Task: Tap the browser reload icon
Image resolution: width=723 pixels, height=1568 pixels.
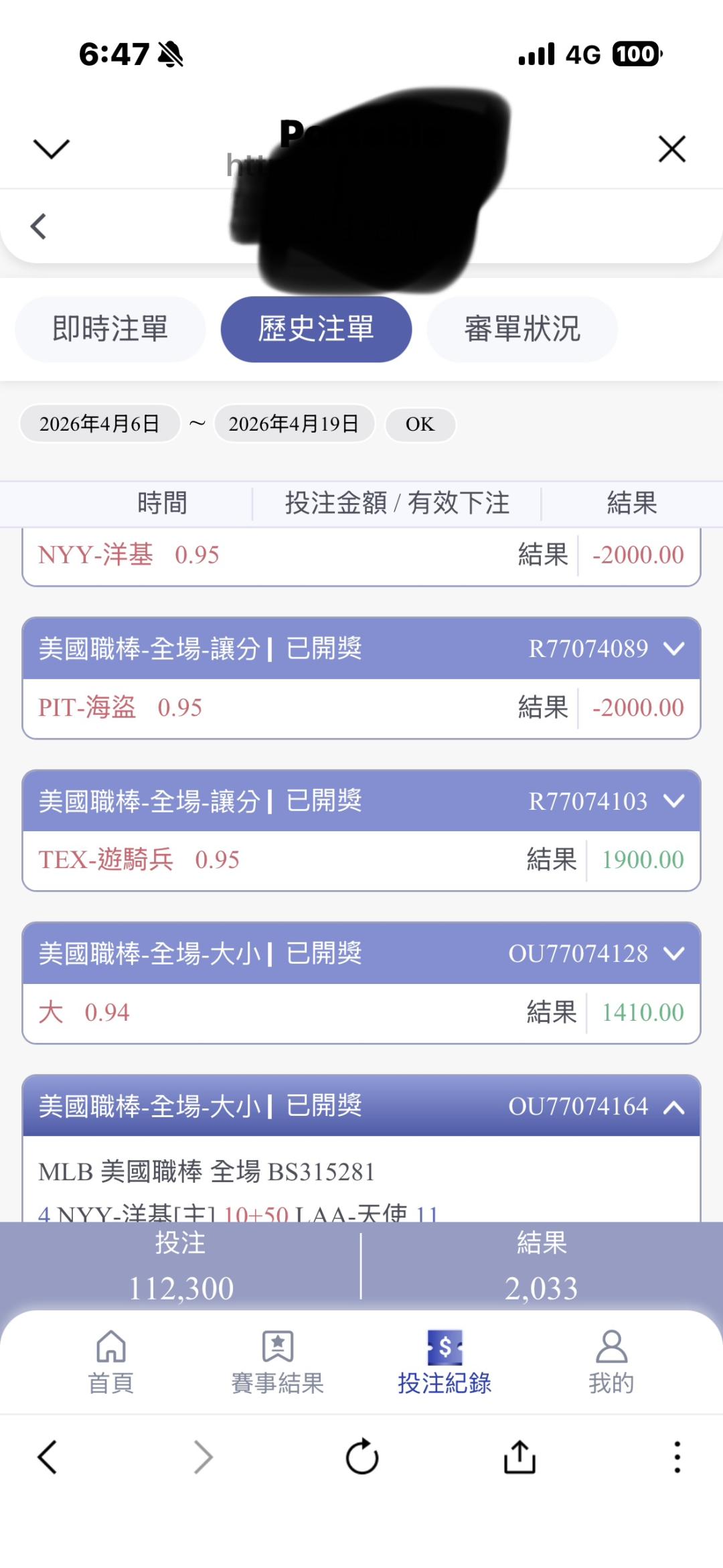Action: click(x=362, y=1457)
